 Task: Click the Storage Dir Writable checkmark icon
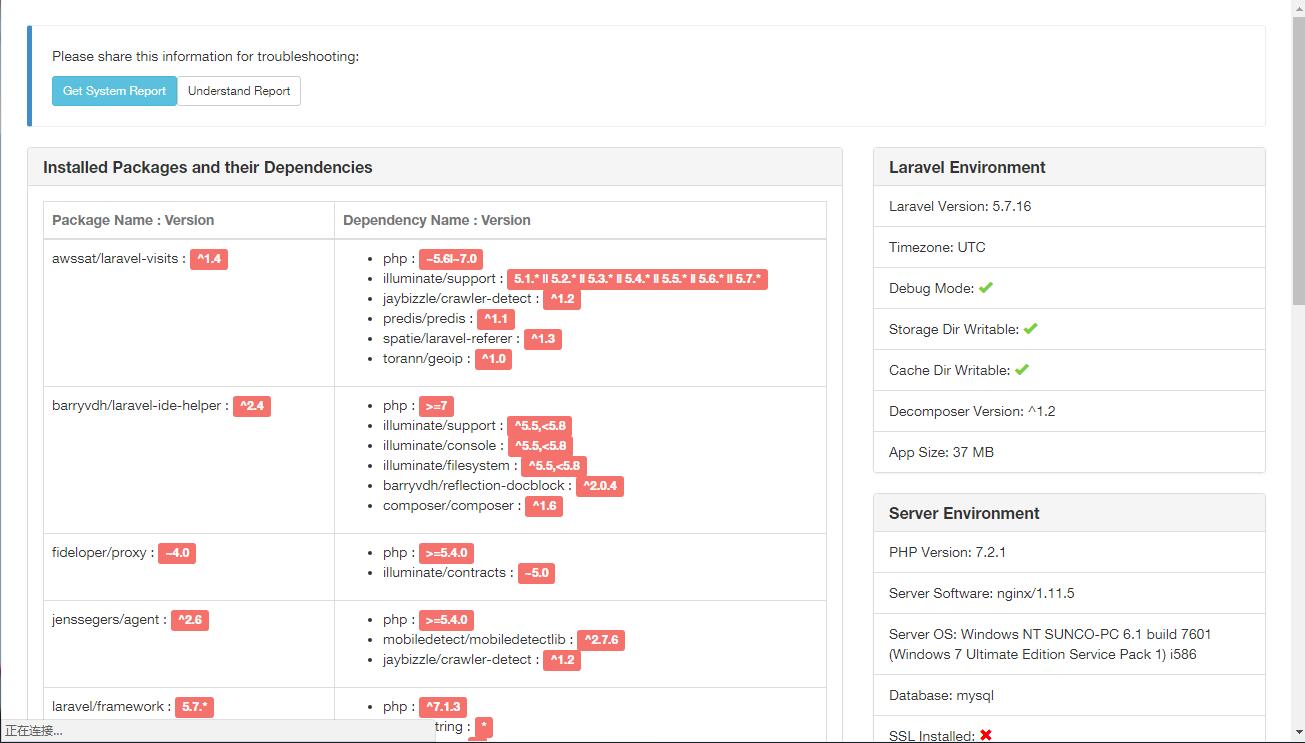1029,328
